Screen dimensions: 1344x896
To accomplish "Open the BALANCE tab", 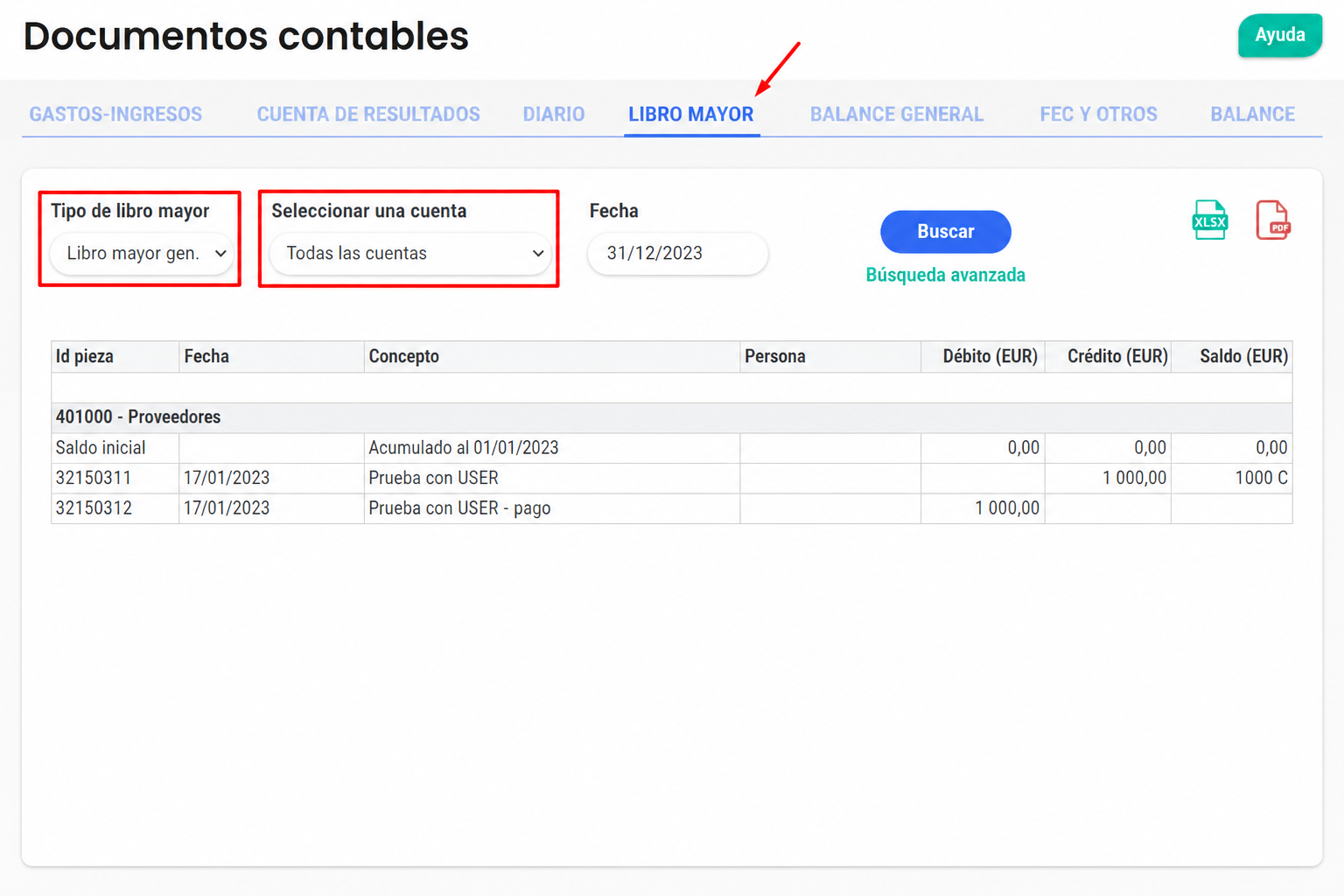I will pos(1253,115).
